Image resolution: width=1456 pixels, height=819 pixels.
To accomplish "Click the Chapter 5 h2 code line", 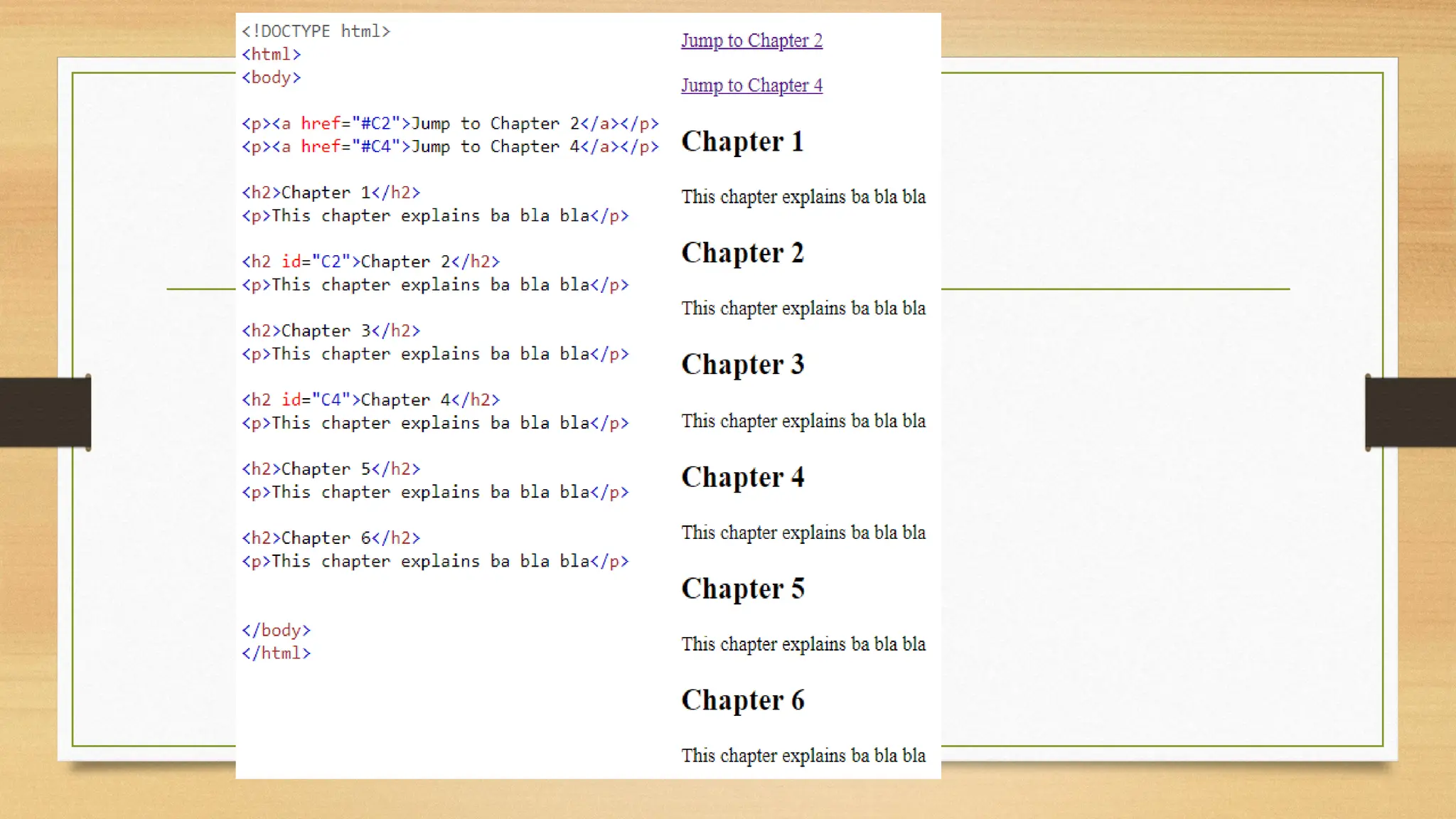I will [x=331, y=469].
